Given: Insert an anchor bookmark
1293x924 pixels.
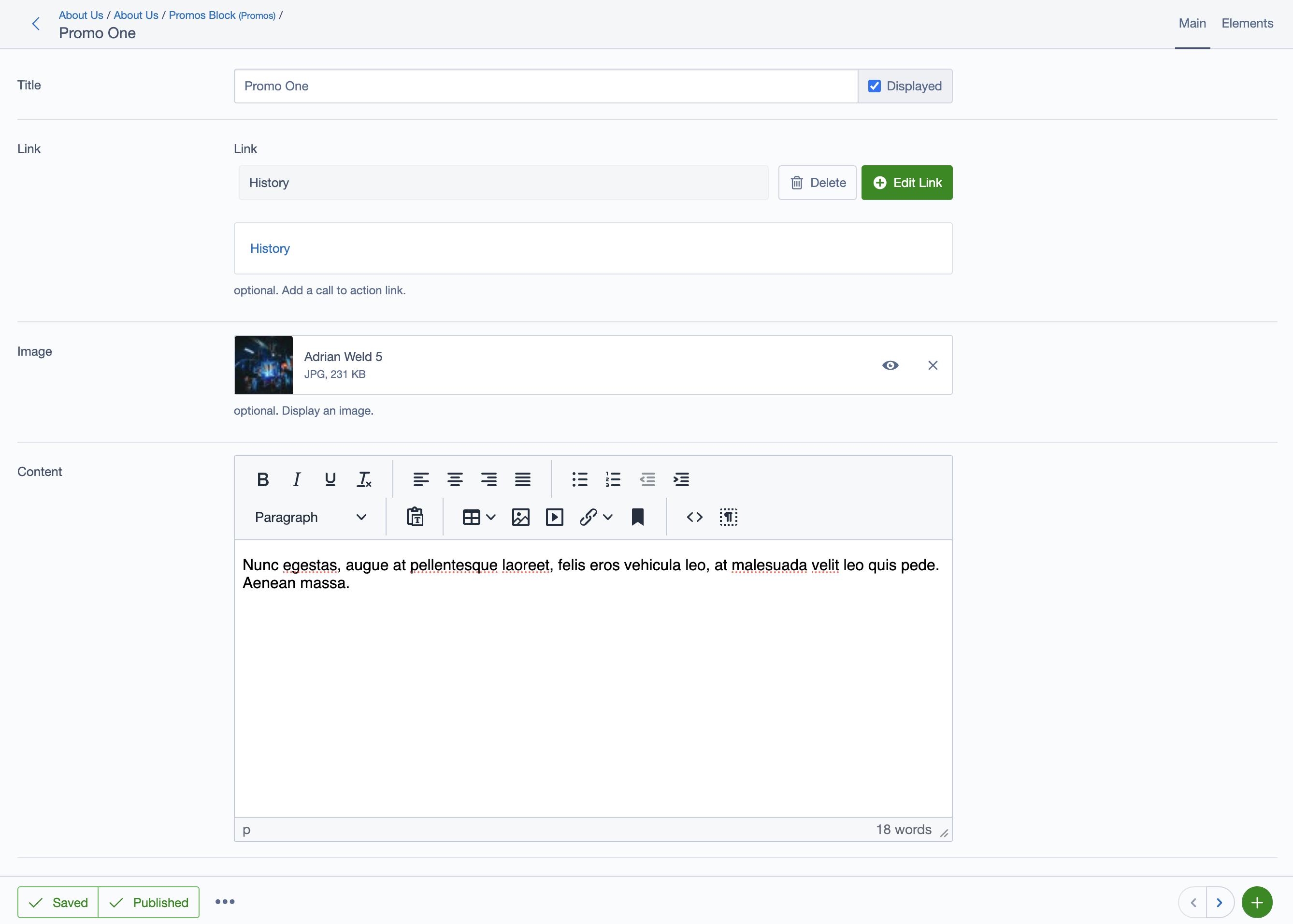Looking at the screenshot, I should click(637, 517).
